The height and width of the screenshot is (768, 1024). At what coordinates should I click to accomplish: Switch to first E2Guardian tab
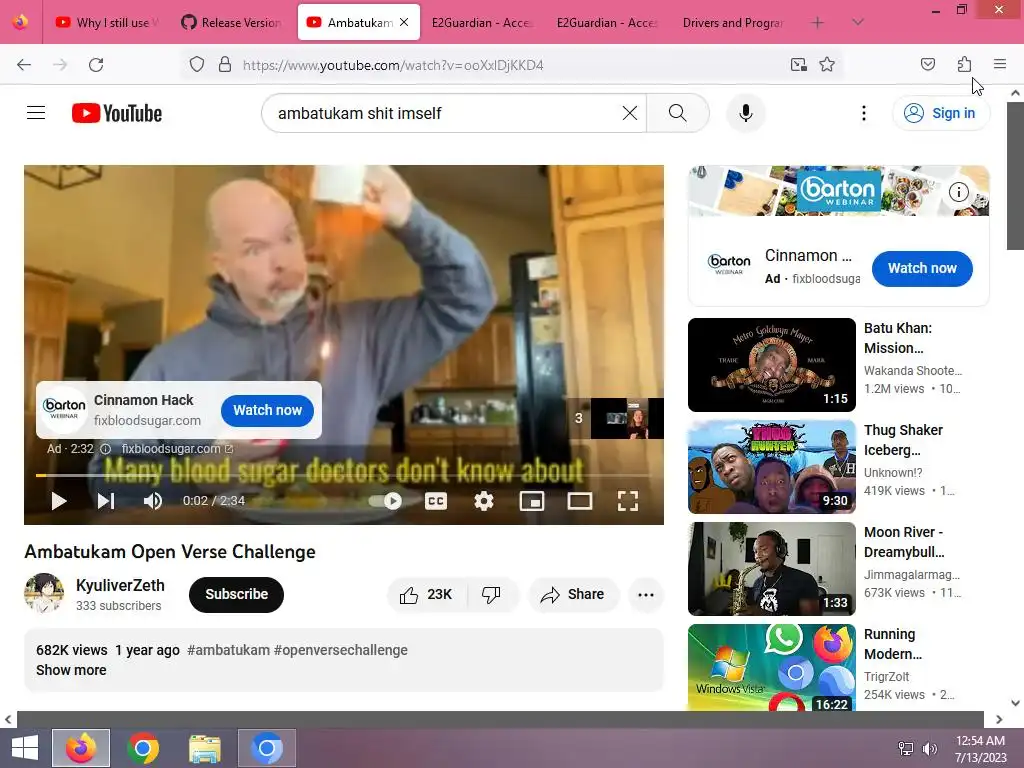[x=481, y=22]
